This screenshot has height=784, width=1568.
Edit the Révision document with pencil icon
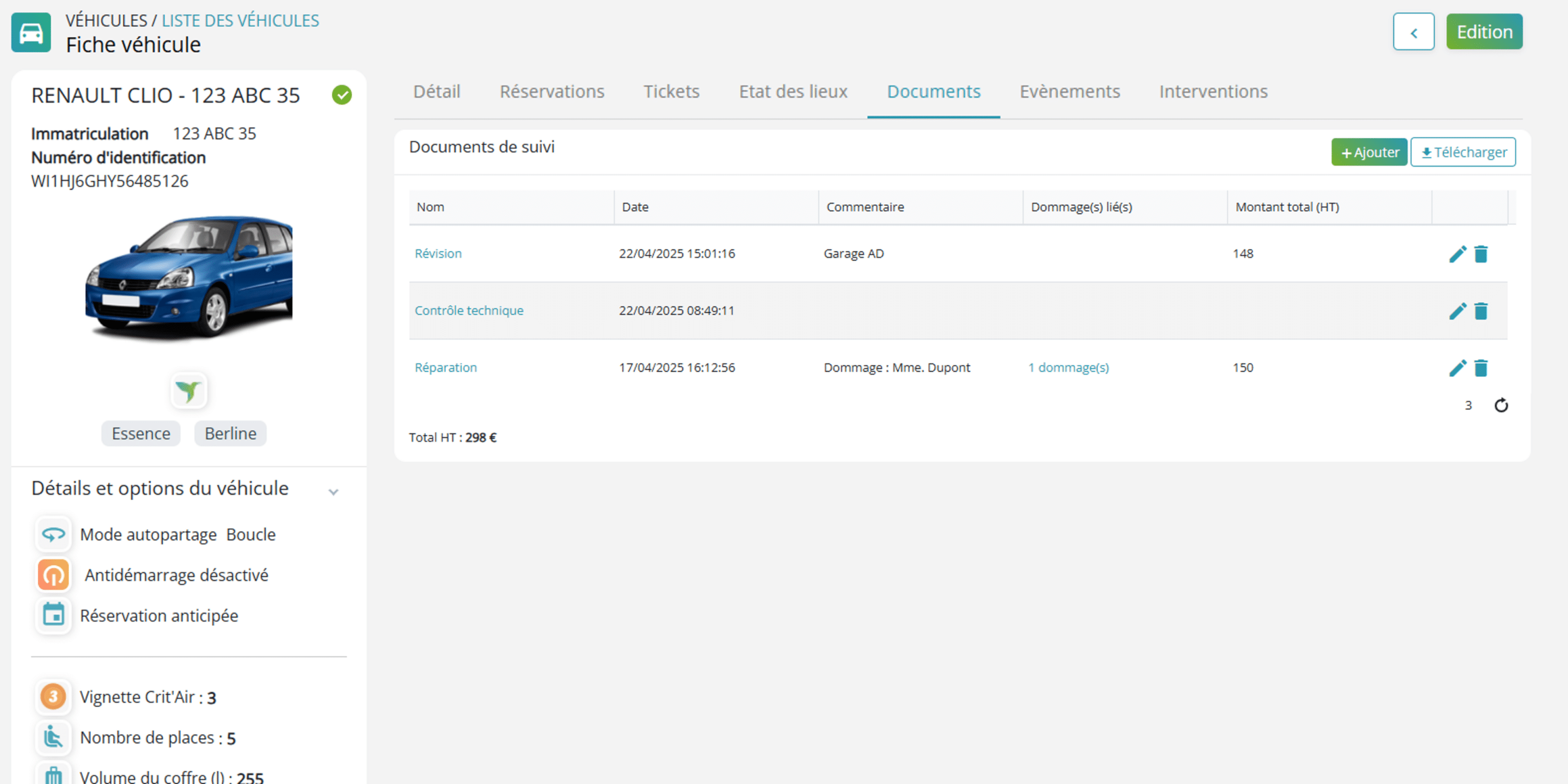1457,254
